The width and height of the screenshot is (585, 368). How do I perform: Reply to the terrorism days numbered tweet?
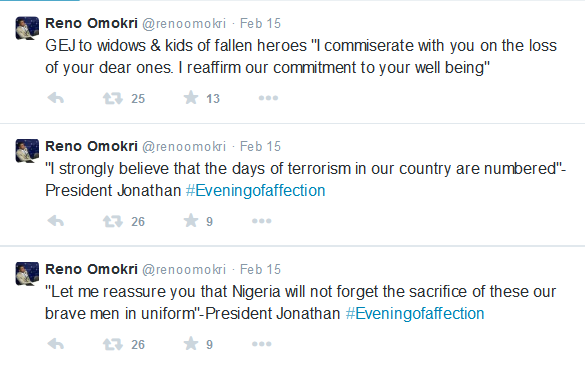pos(56,221)
